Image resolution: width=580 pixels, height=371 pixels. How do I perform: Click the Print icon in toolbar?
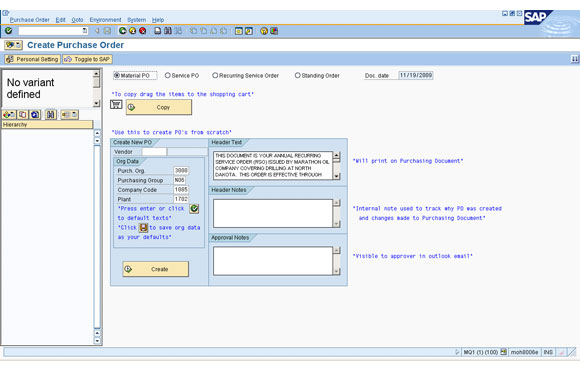click(x=158, y=31)
